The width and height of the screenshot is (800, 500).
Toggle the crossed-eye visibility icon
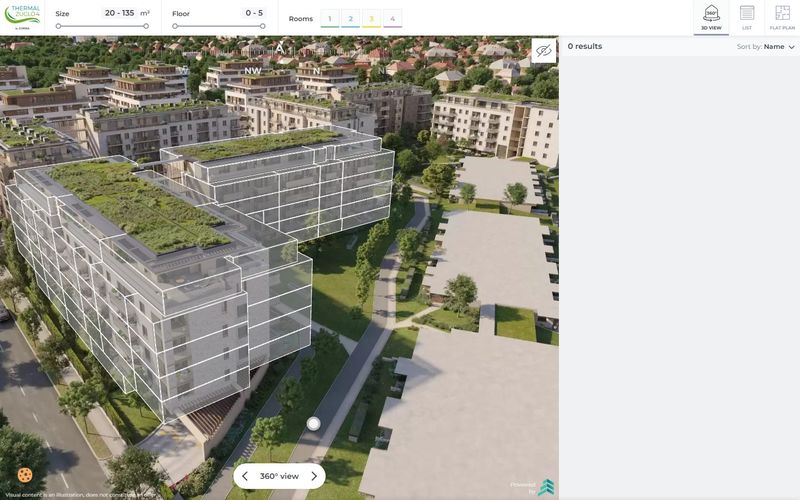click(x=543, y=51)
